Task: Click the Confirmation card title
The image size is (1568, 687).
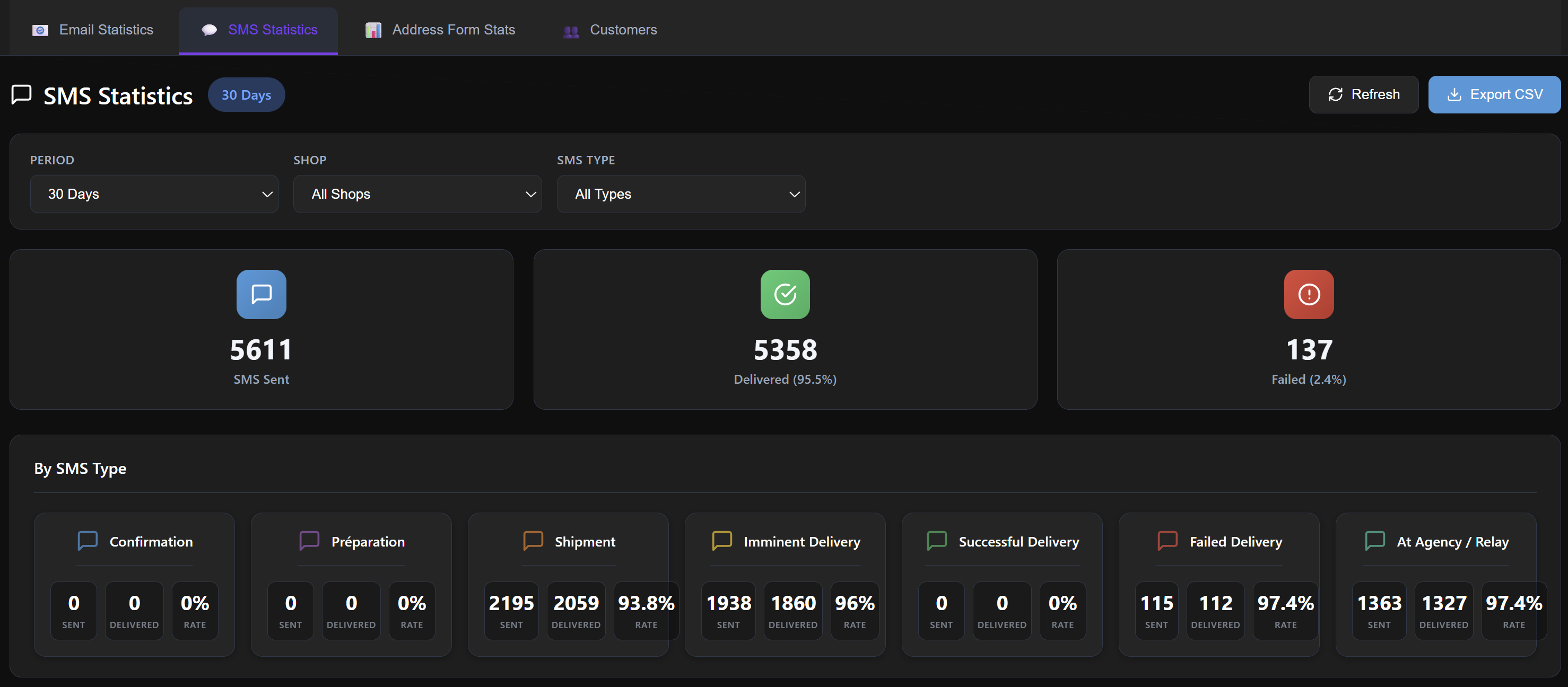Action: (x=150, y=542)
